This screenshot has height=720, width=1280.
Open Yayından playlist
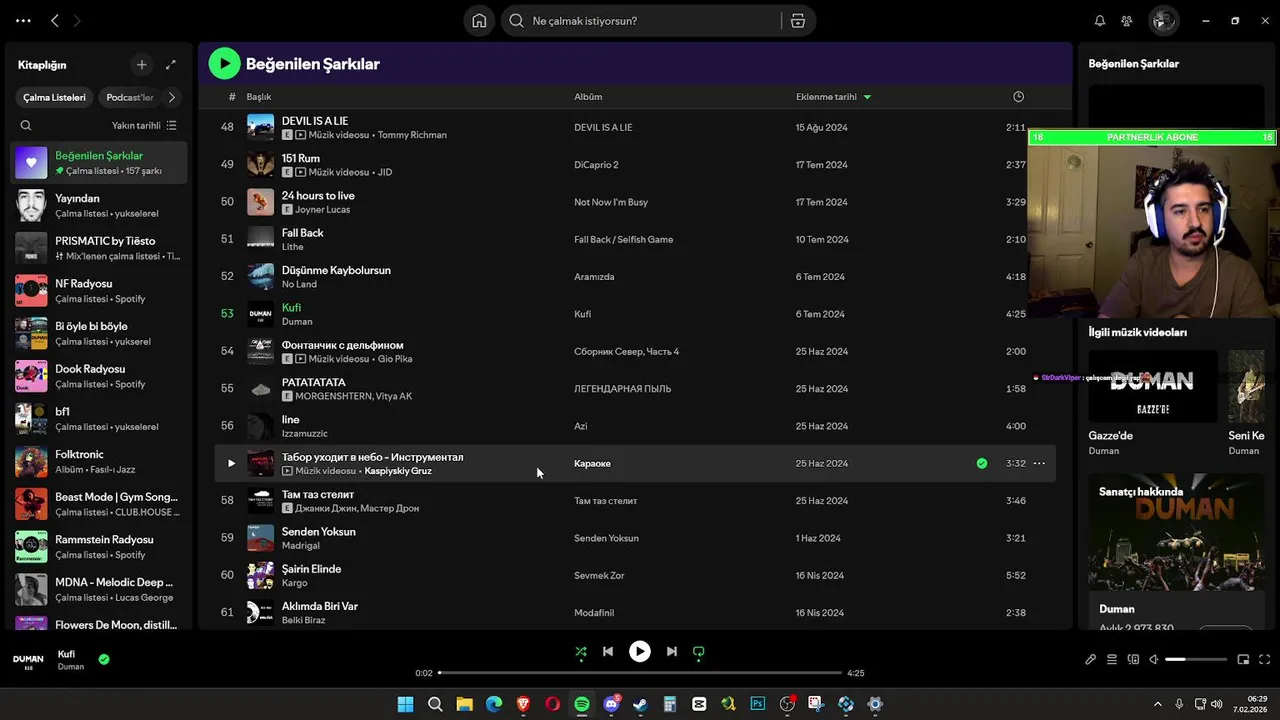pos(99,206)
